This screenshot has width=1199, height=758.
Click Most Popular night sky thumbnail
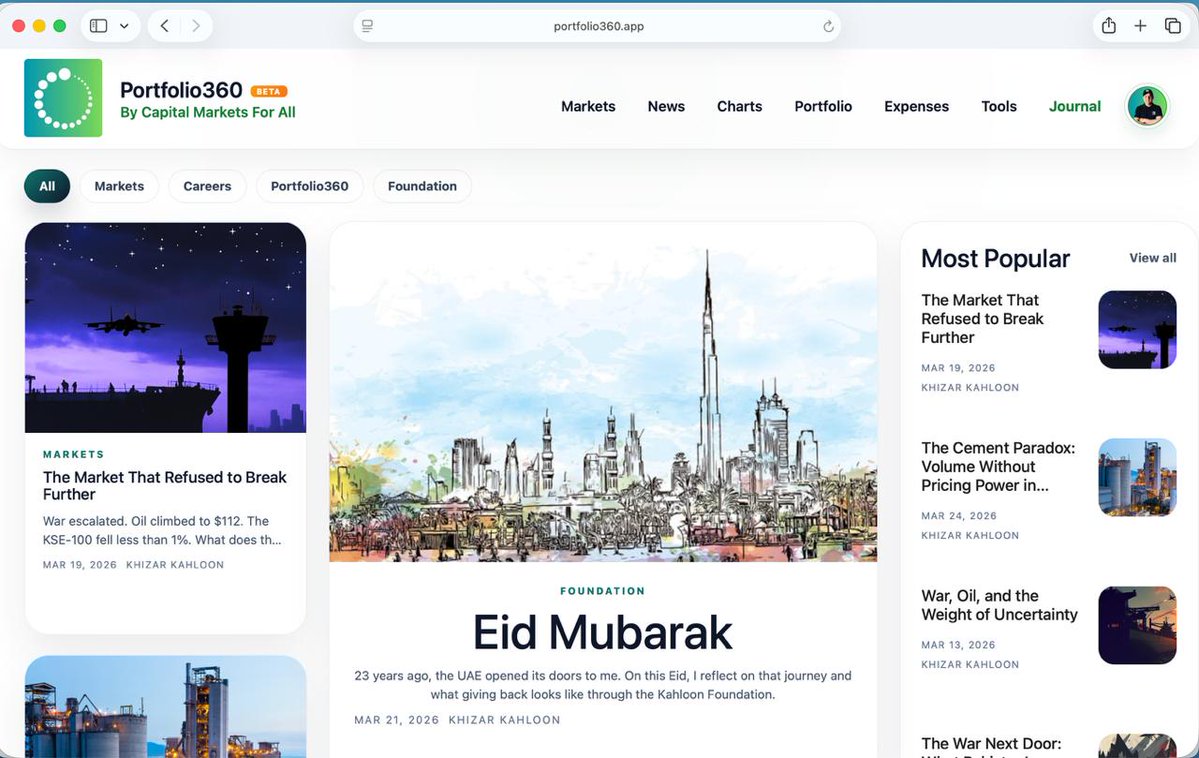(1137, 330)
